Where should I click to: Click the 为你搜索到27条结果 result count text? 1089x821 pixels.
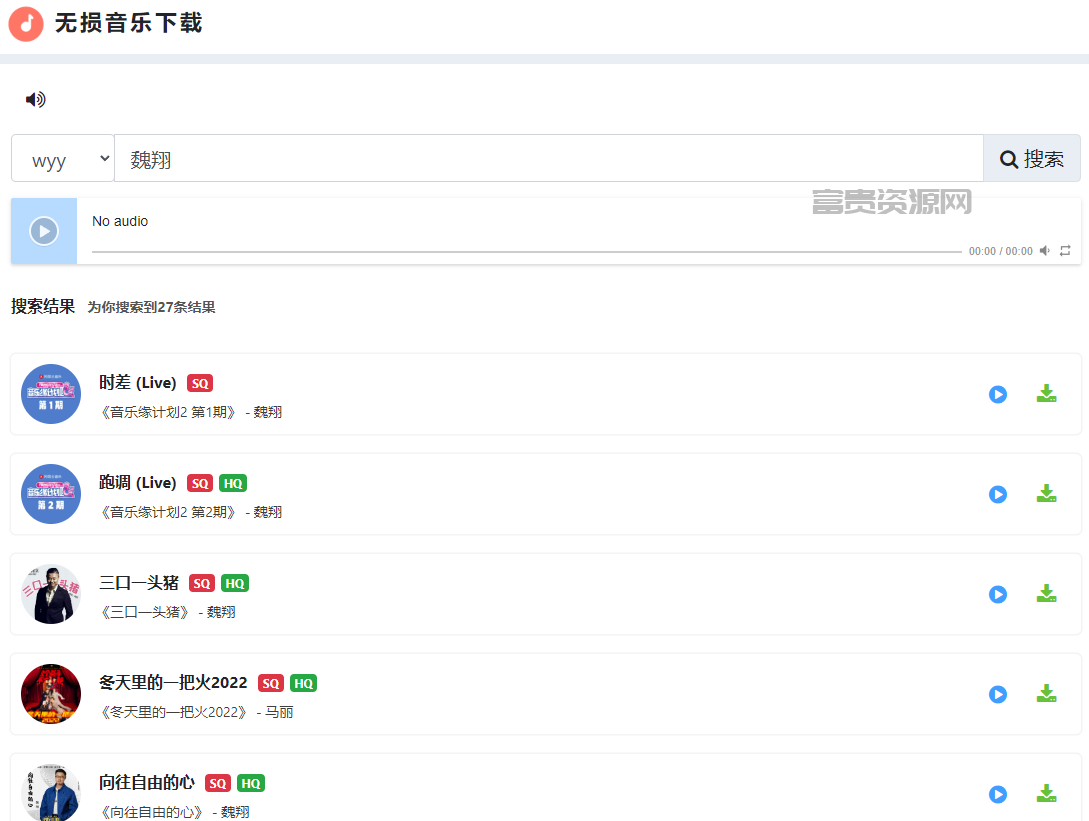point(151,307)
